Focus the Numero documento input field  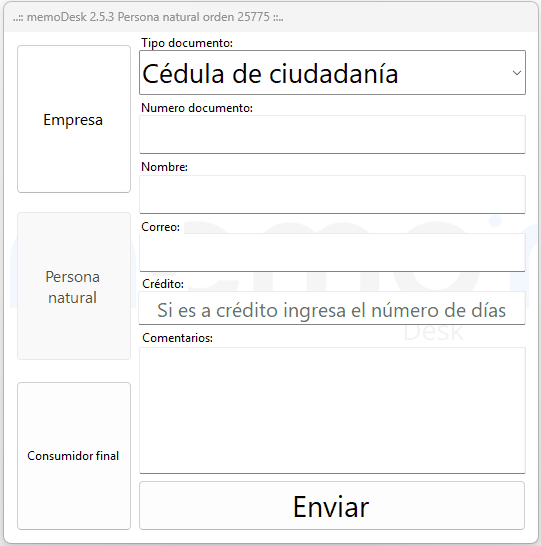pos(332,134)
